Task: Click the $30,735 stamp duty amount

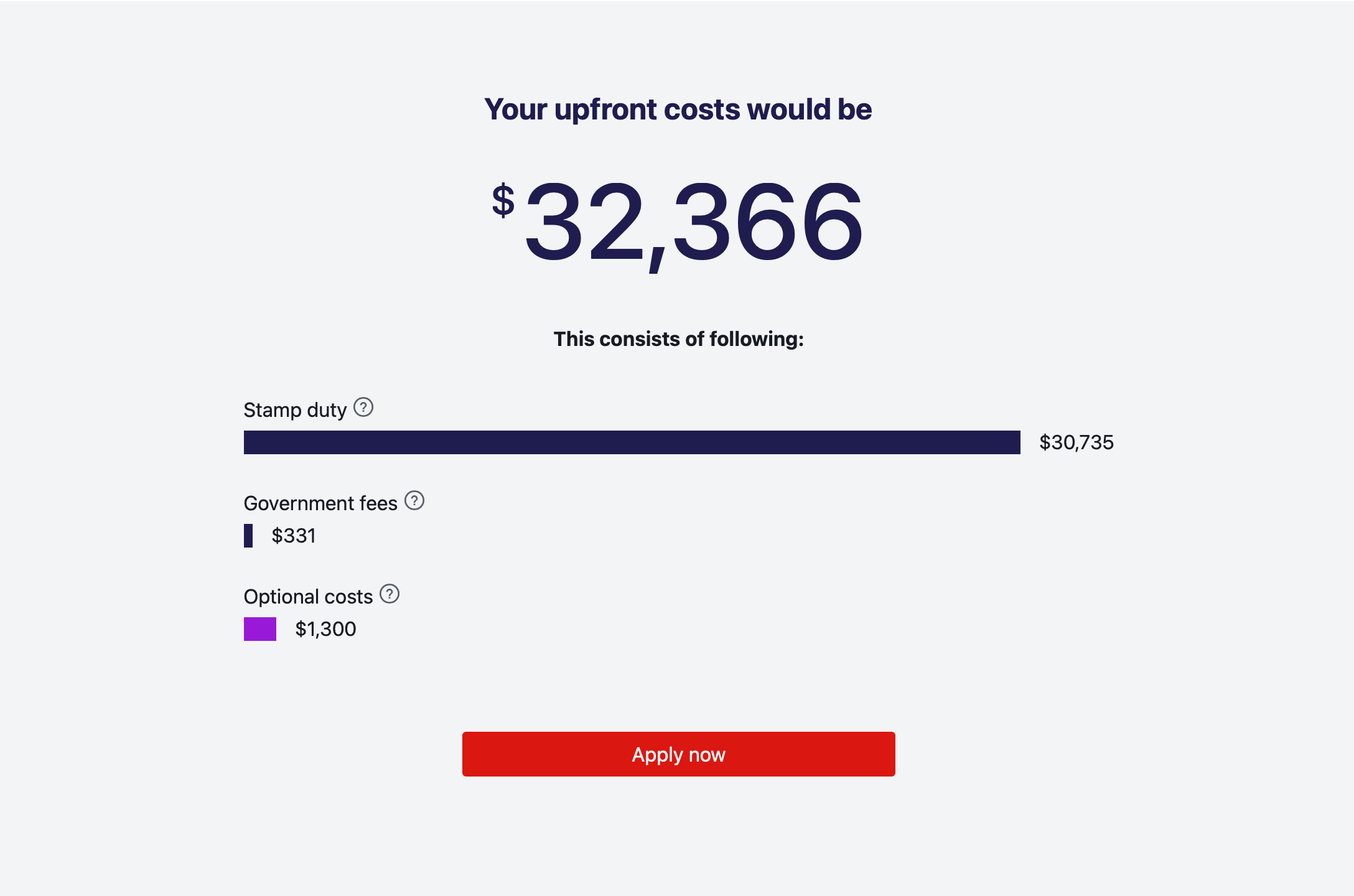Action: (x=1076, y=442)
